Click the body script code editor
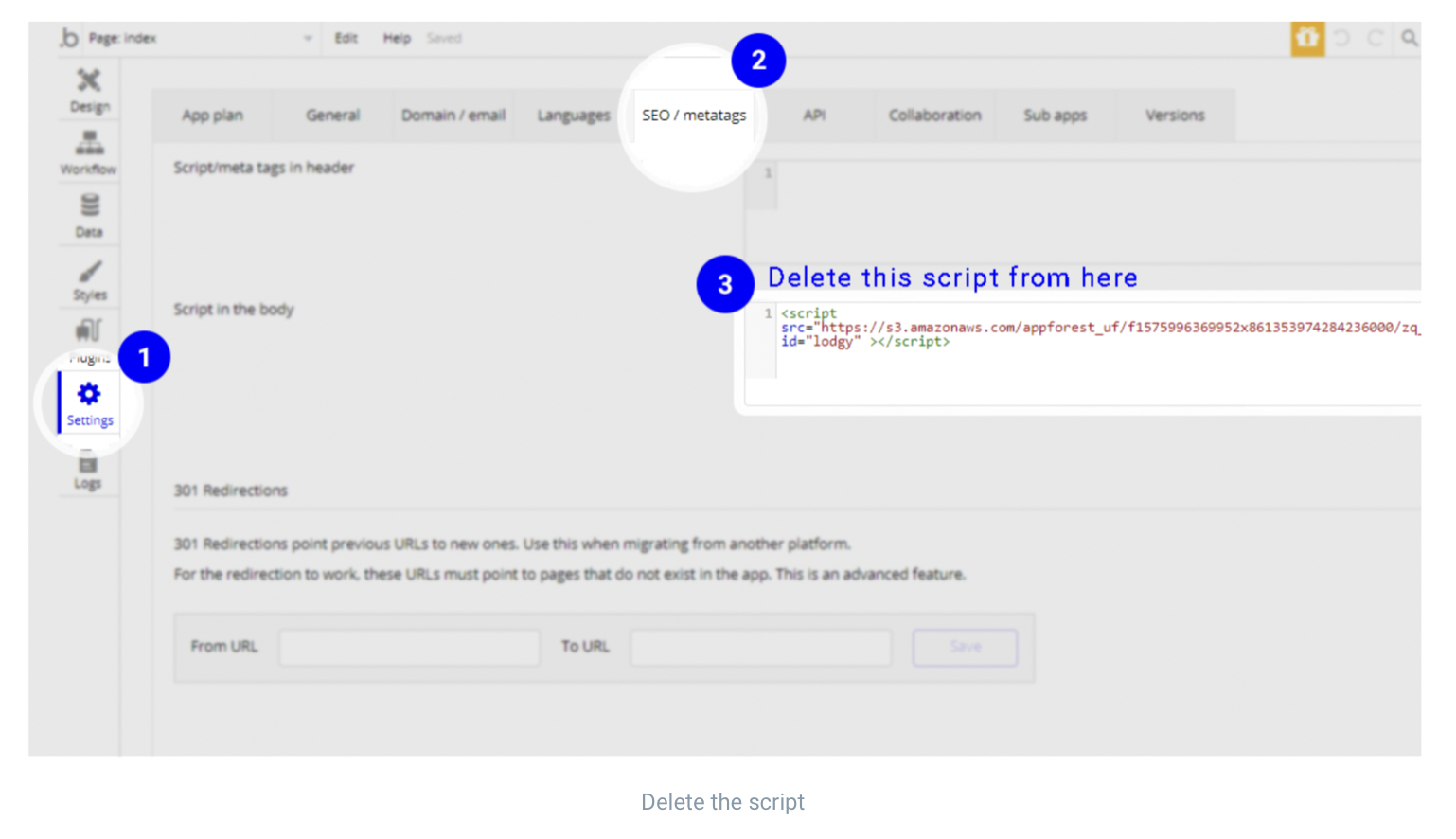This screenshot has width=1456, height=839. 1083,352
